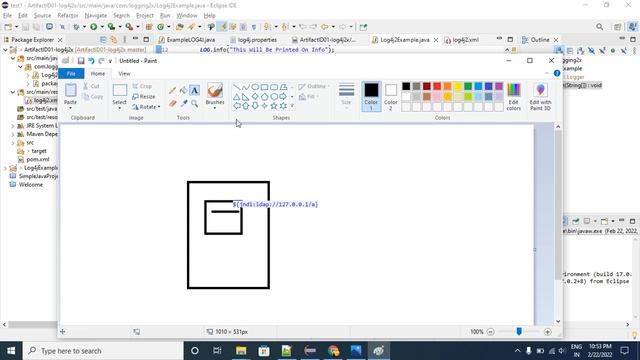Viewport: 640px width, 360px height.
Task: Expand JRE System Library node
Action: coord(13,126)
